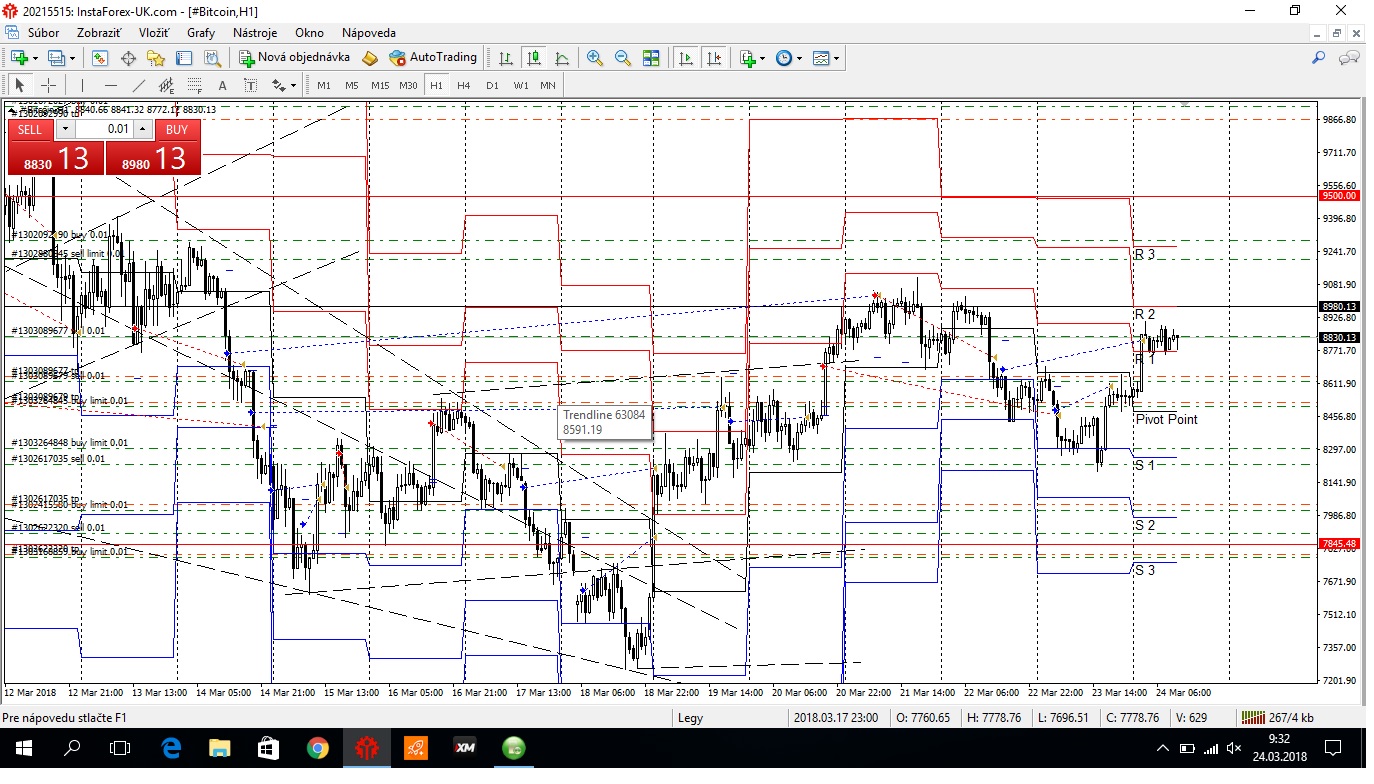Open the Vložiť menu
The image size is (1374, 784).
[154, 33]
